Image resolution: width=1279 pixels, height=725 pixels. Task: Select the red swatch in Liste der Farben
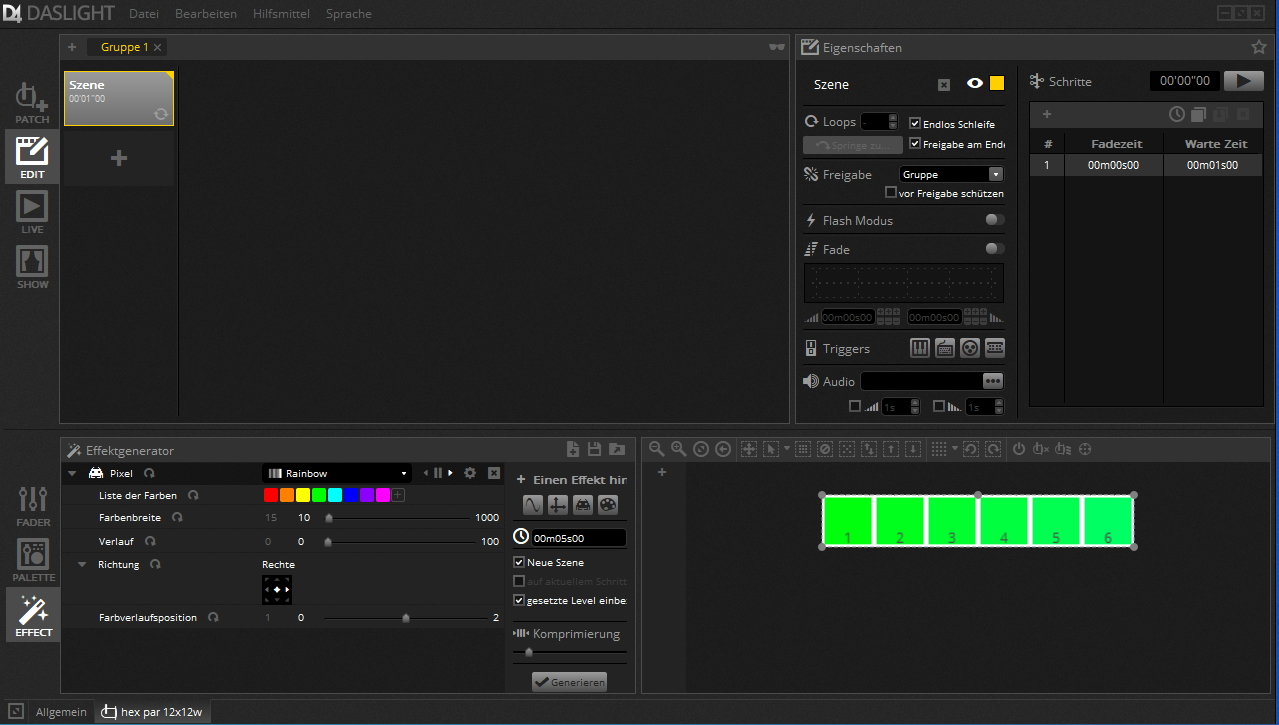[270, 494]
